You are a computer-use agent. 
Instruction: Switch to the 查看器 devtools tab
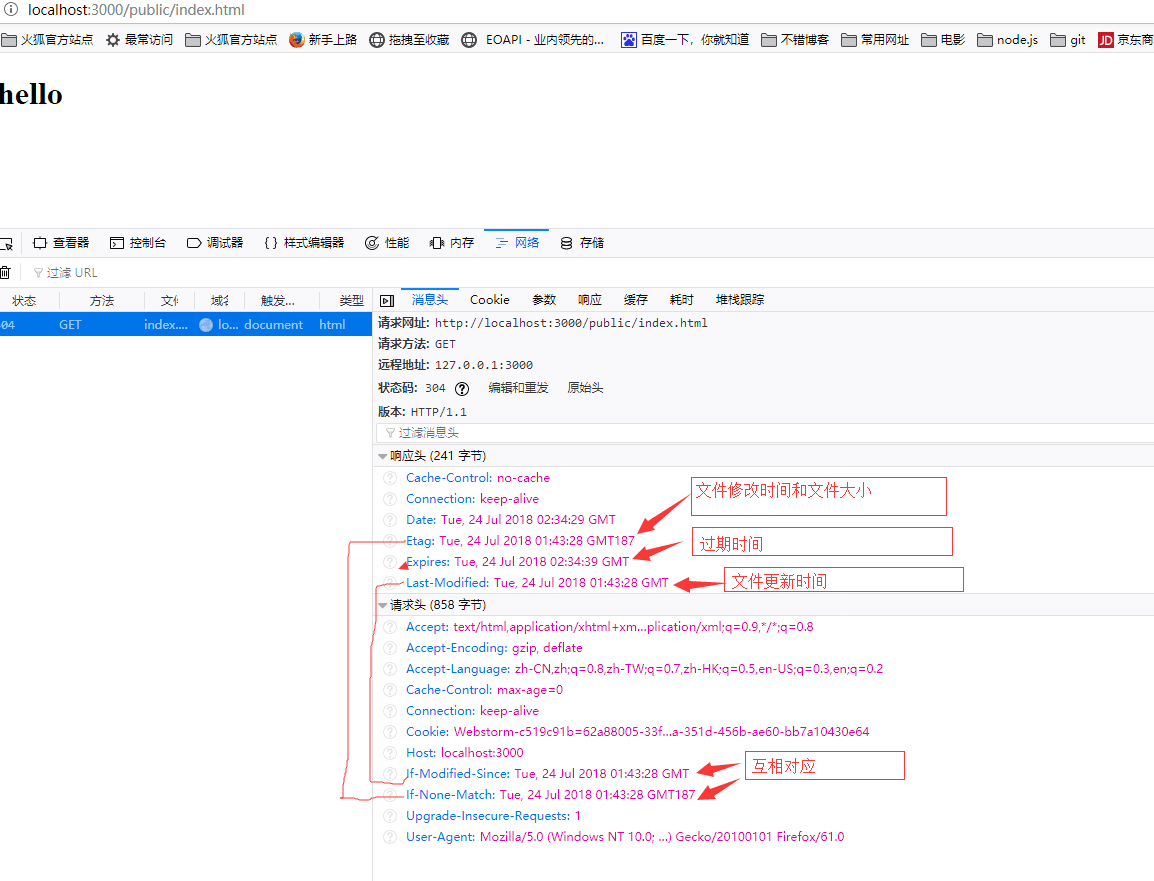point(61,243)
